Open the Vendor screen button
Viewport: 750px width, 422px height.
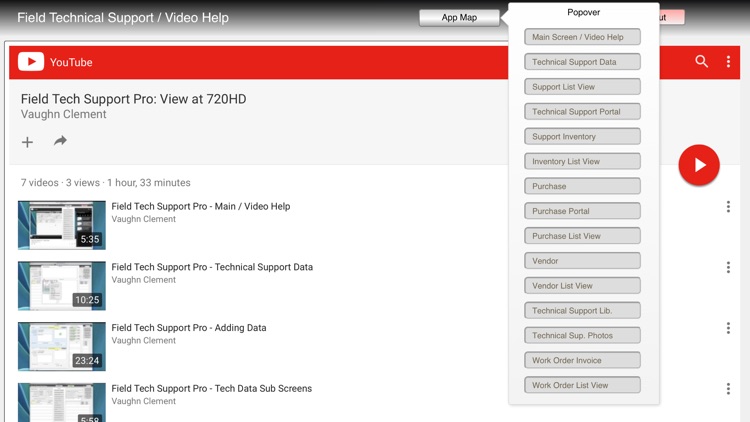582,261
